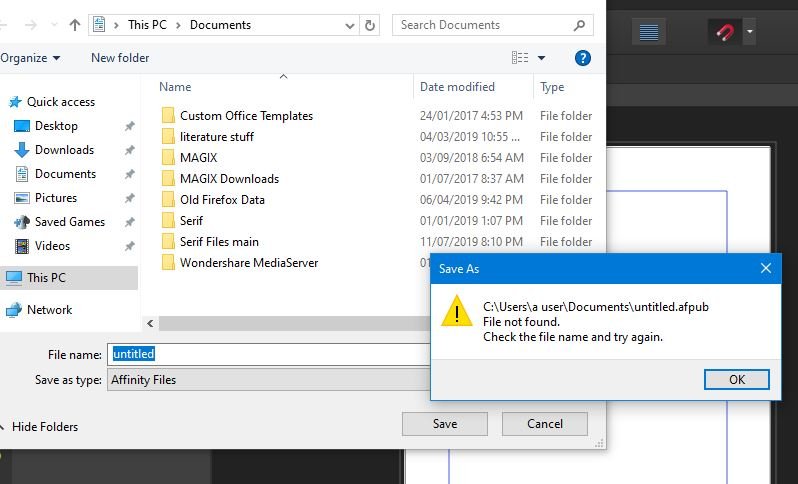Click the search magnifier icon
This screenshot has height=484, width=798.
(579, 25)
